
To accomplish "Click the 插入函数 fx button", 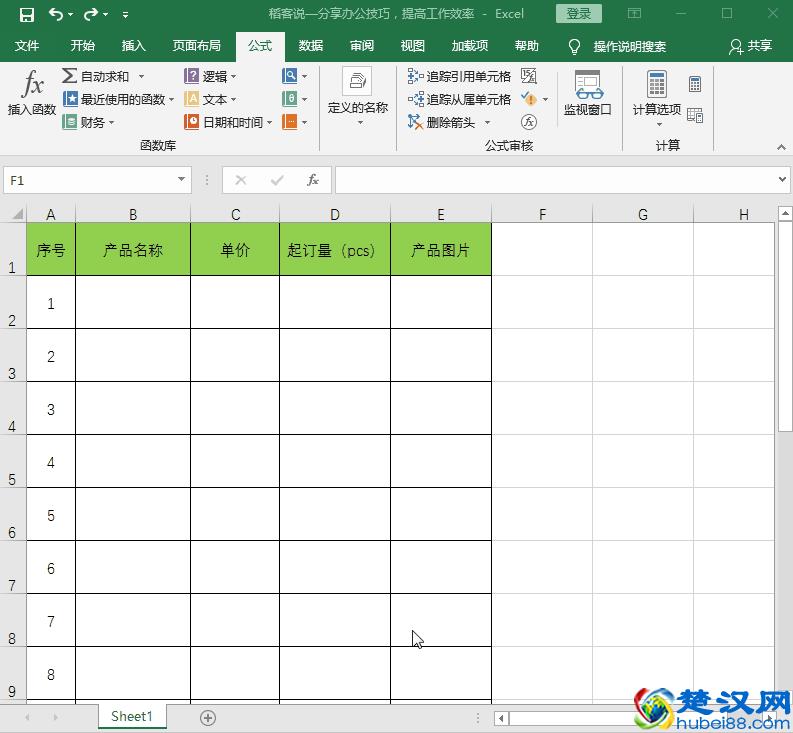I will tap(32, 94).
